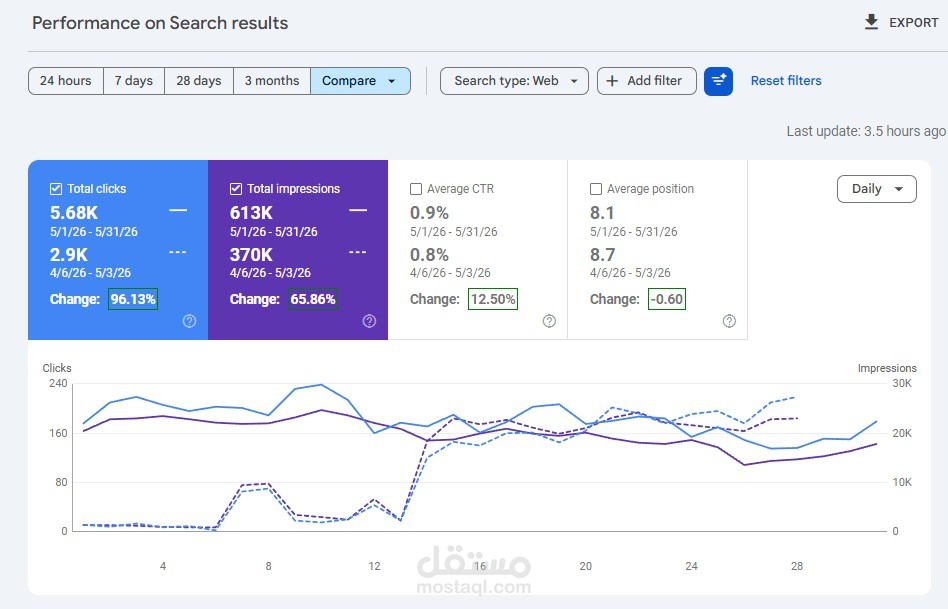Click the 8.7 previous position value
The height and width of the screenshot is (609, 948).
coord(603,255)
